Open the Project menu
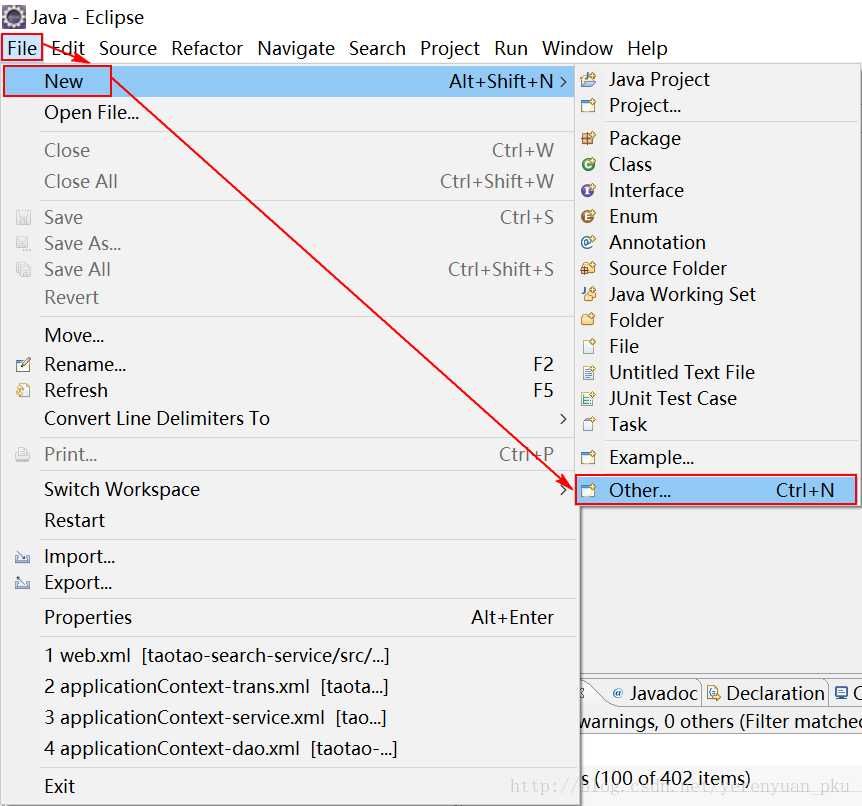Image resolution: width=862 pixels, height=806 pixels. coord(450,48)
